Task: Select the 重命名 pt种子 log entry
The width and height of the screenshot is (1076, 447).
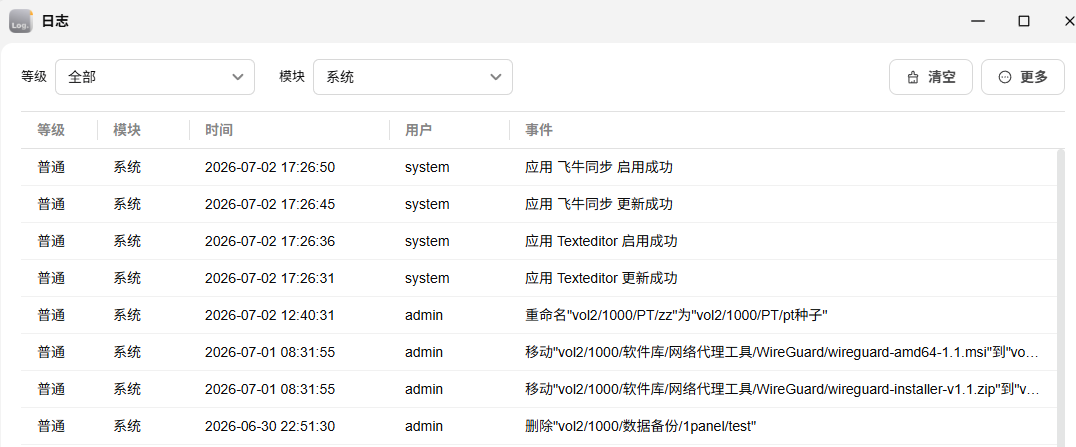Action: click(539, 315)
